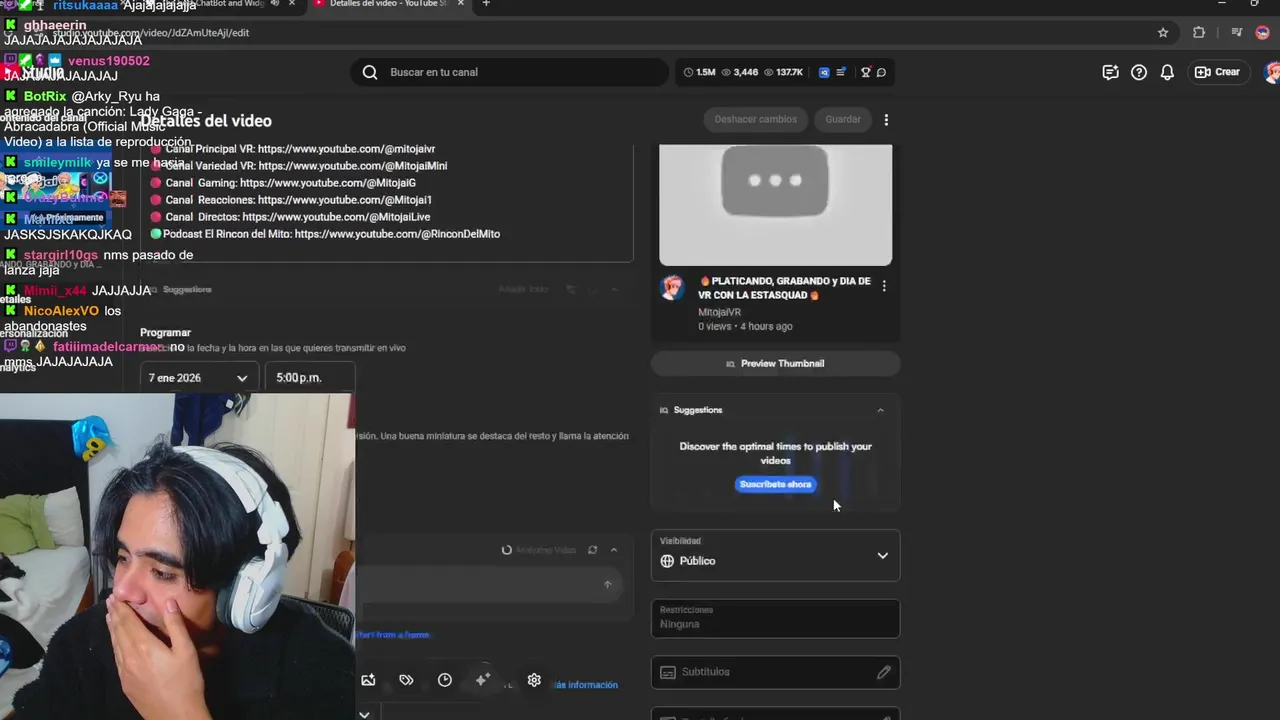Open the browser extensions puzzle icon
1280x720 pixels.
1199,33
